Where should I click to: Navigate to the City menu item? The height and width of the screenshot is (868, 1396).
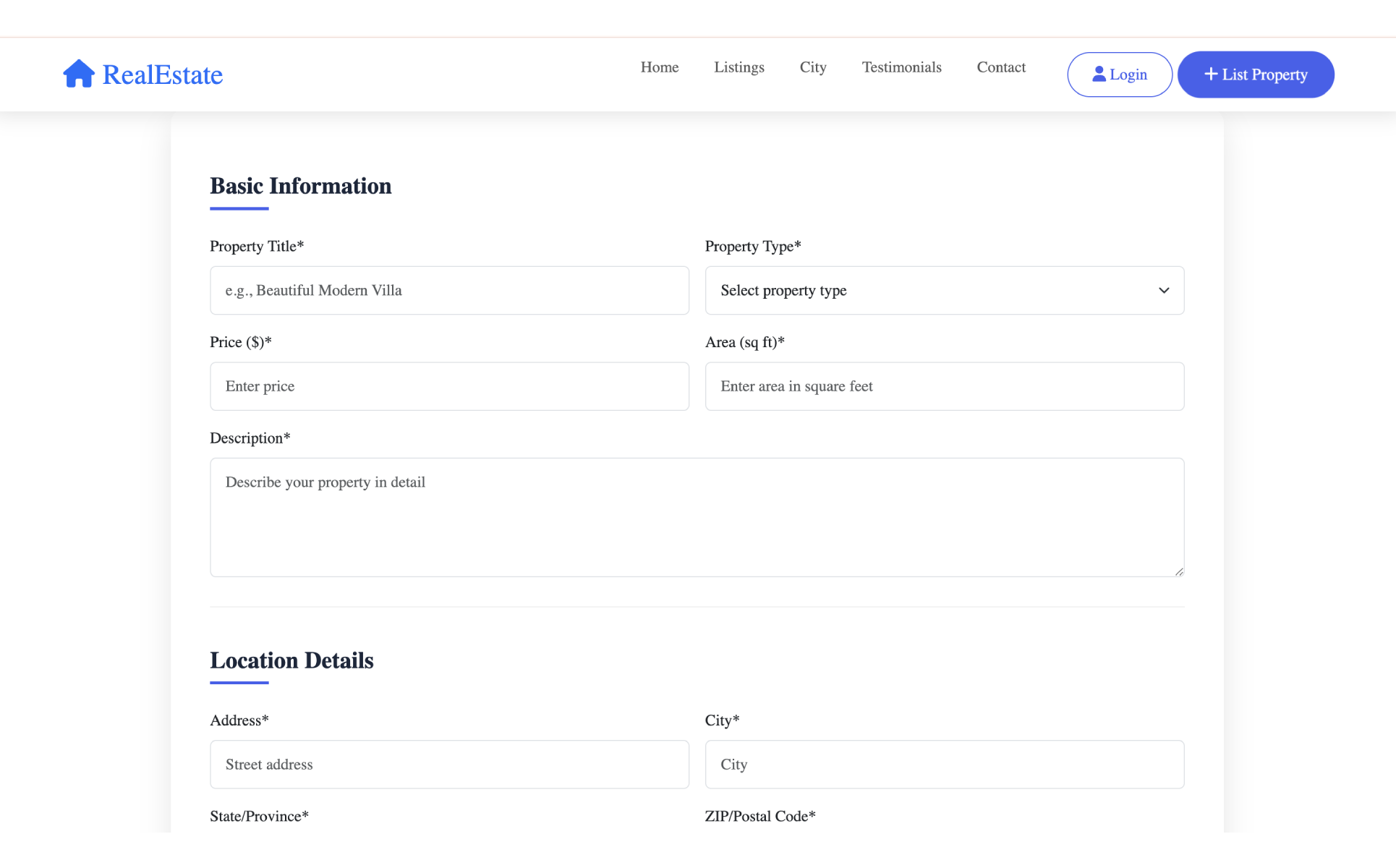(x=812, y=67)
